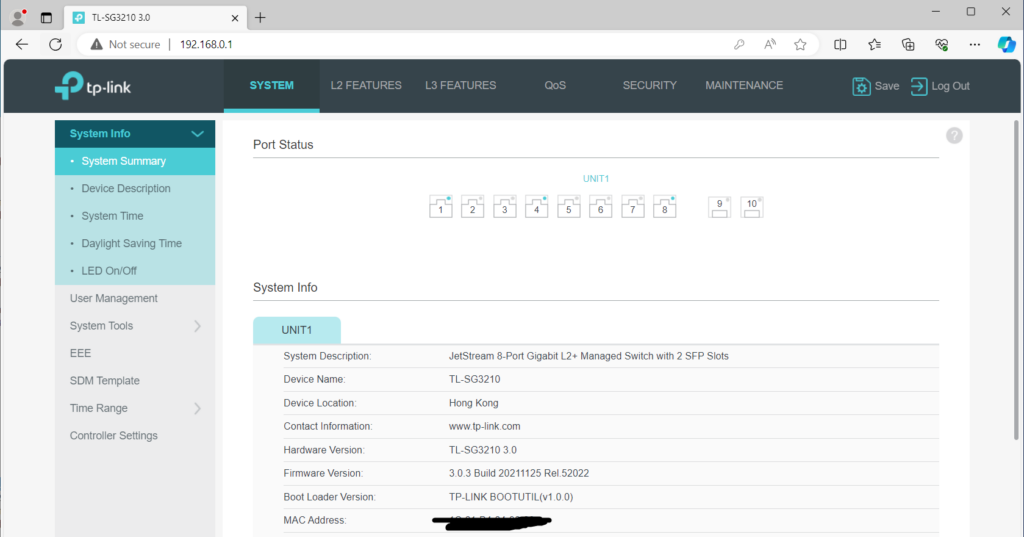1024x537 pixels.
Task: Open browser Settings and more menu
Action: [974, 44]
